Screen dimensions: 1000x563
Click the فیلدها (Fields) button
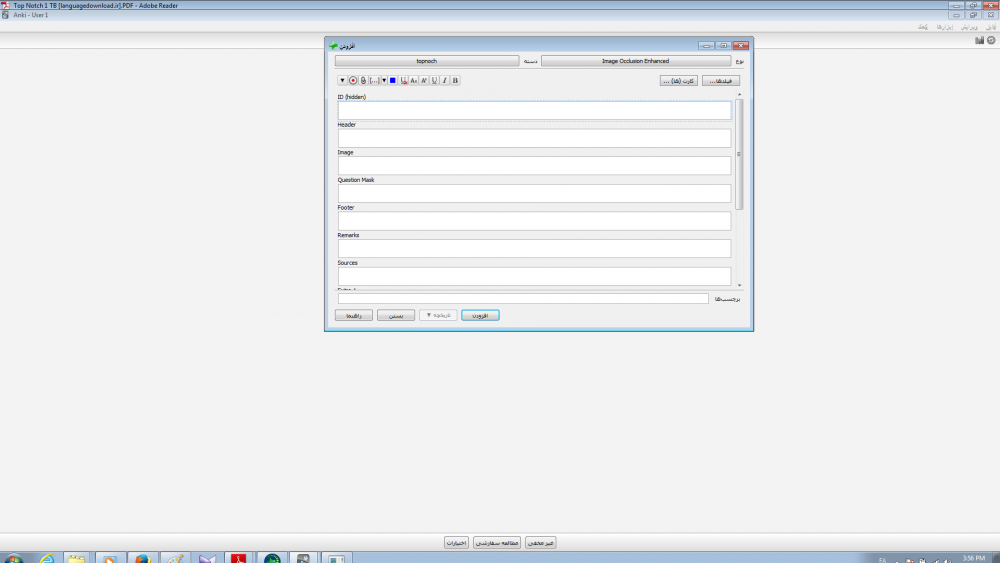point(721,80)
